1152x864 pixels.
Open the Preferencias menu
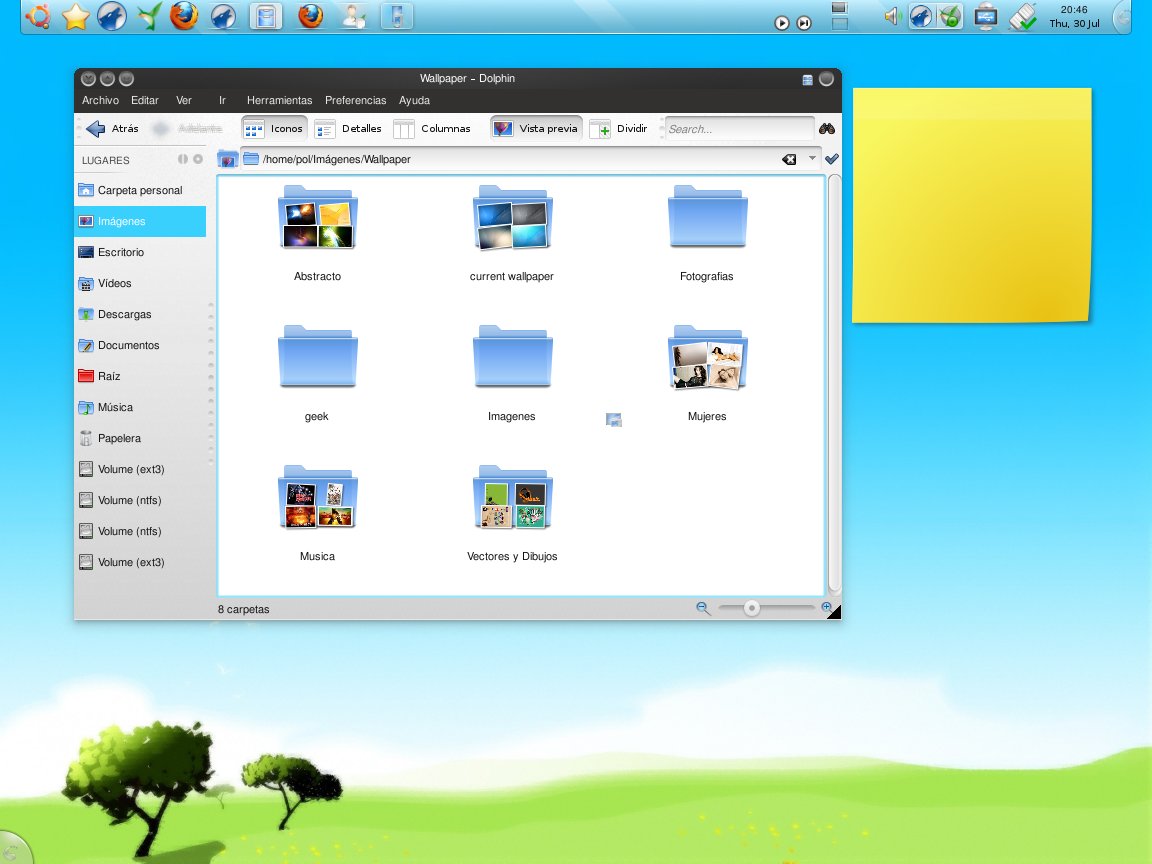tap(356, 100)
